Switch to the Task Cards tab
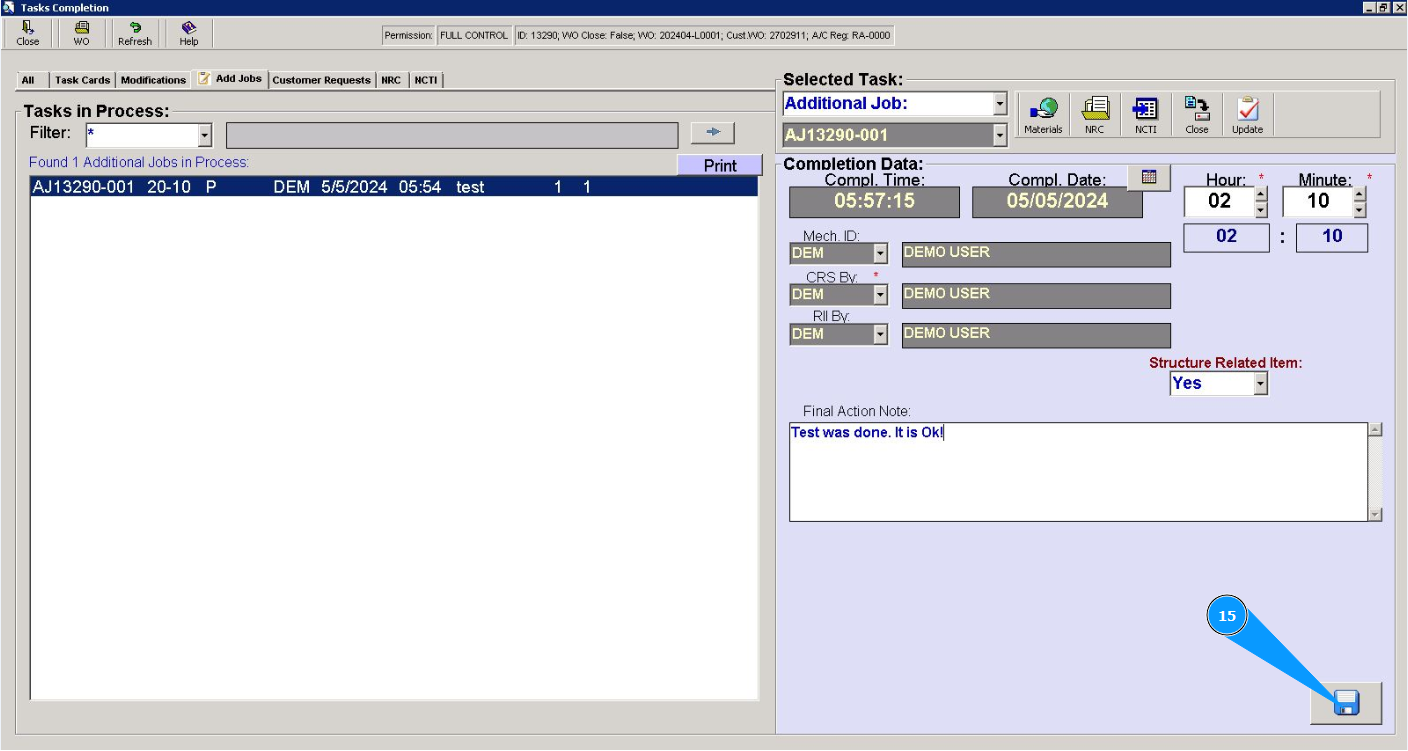 point(82,80)
